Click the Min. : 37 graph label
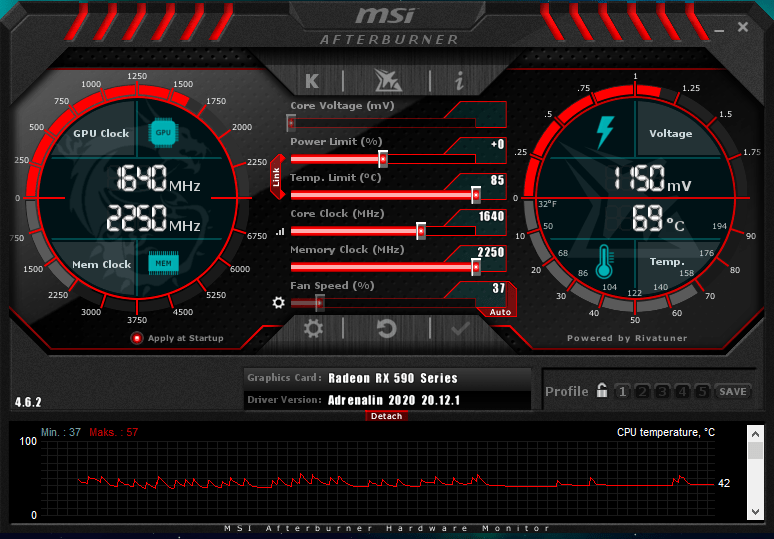This screenshot has width=774, height=539. (x=61, y=432)
